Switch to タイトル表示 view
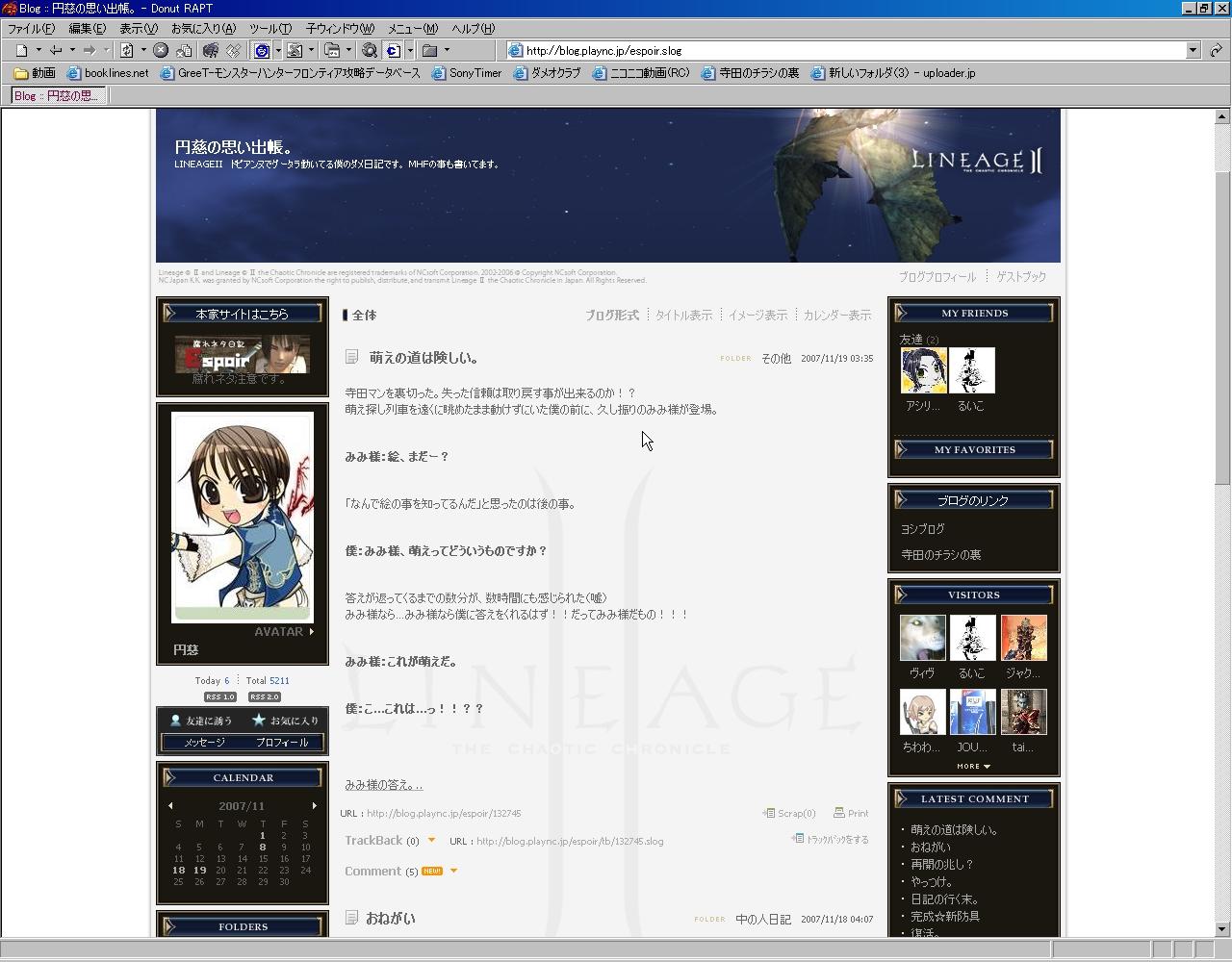Image resolution: width=1232 pixels, height=962 pixels. tap(683, 316)
